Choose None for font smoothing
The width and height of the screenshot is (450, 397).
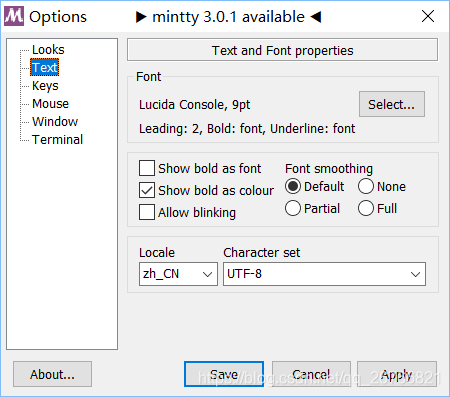point(366,186)
